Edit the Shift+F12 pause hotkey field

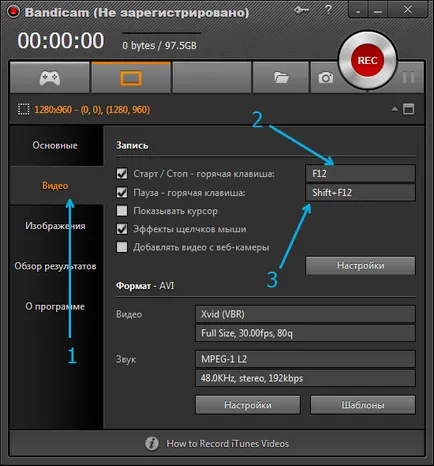coord(360,193)
